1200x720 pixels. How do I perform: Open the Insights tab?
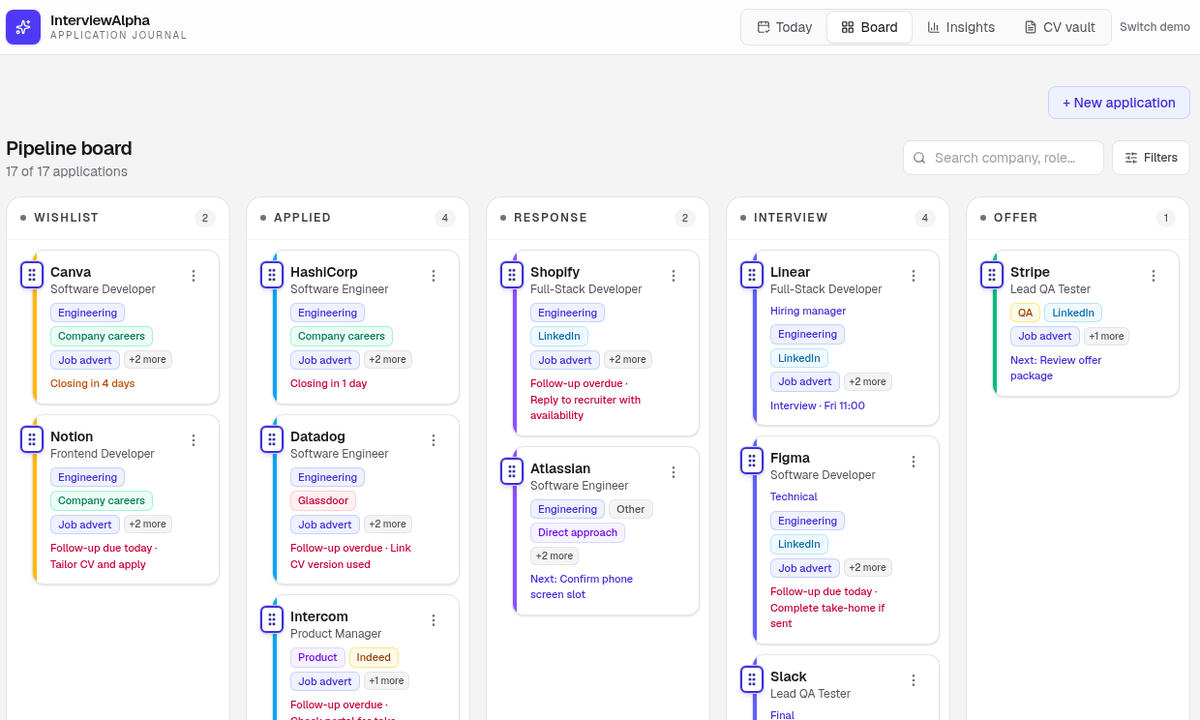pos(961,27)
